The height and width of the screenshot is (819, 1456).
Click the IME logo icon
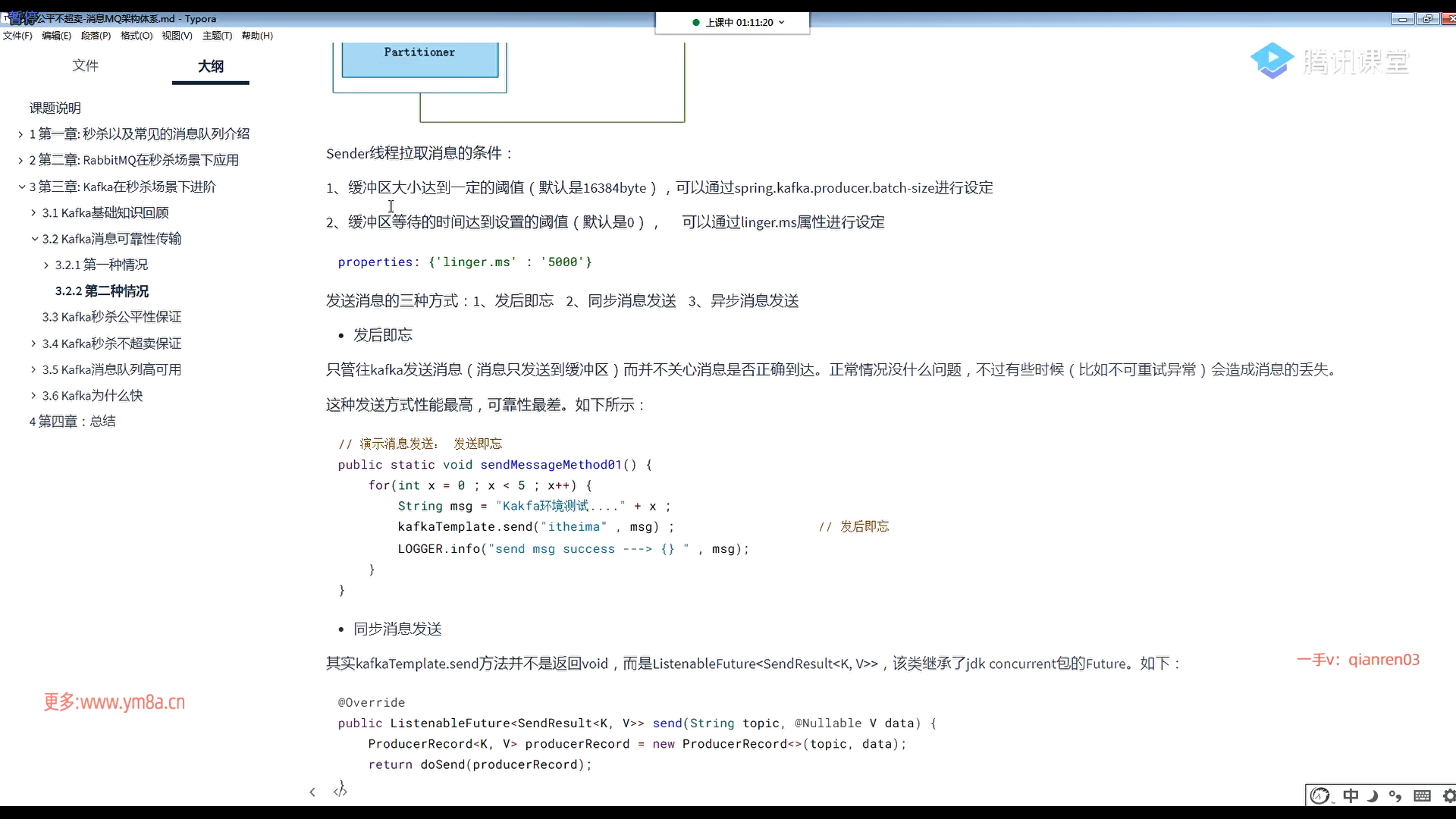[1320, 795]
